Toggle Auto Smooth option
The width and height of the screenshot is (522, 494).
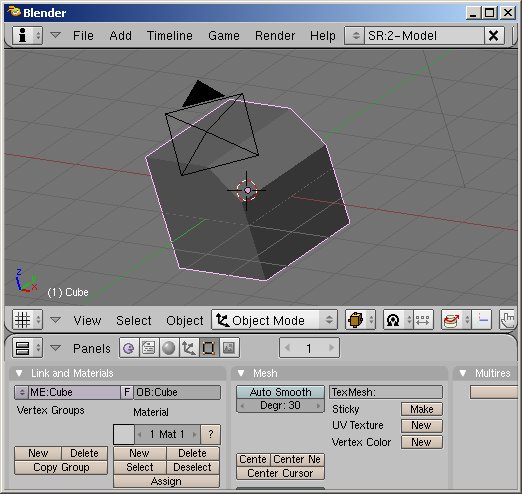point(280,392)
